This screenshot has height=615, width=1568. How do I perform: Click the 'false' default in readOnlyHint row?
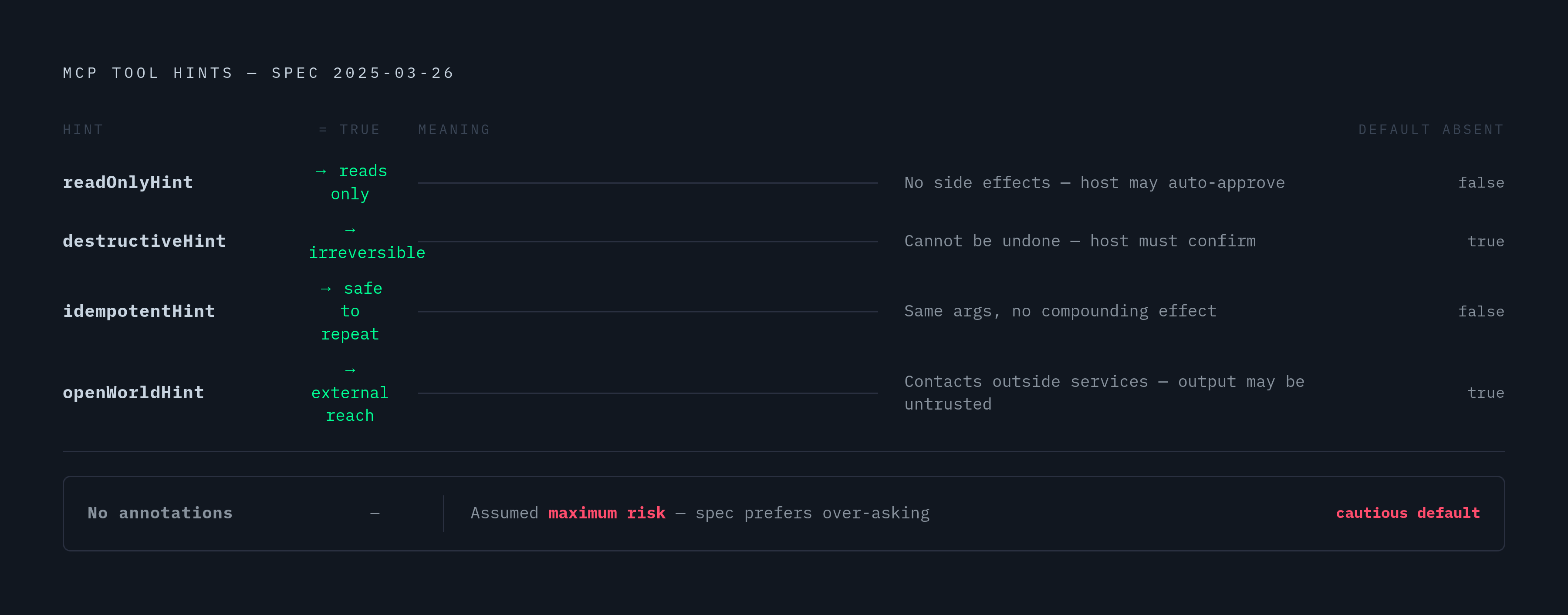[x=1481, y=182]
